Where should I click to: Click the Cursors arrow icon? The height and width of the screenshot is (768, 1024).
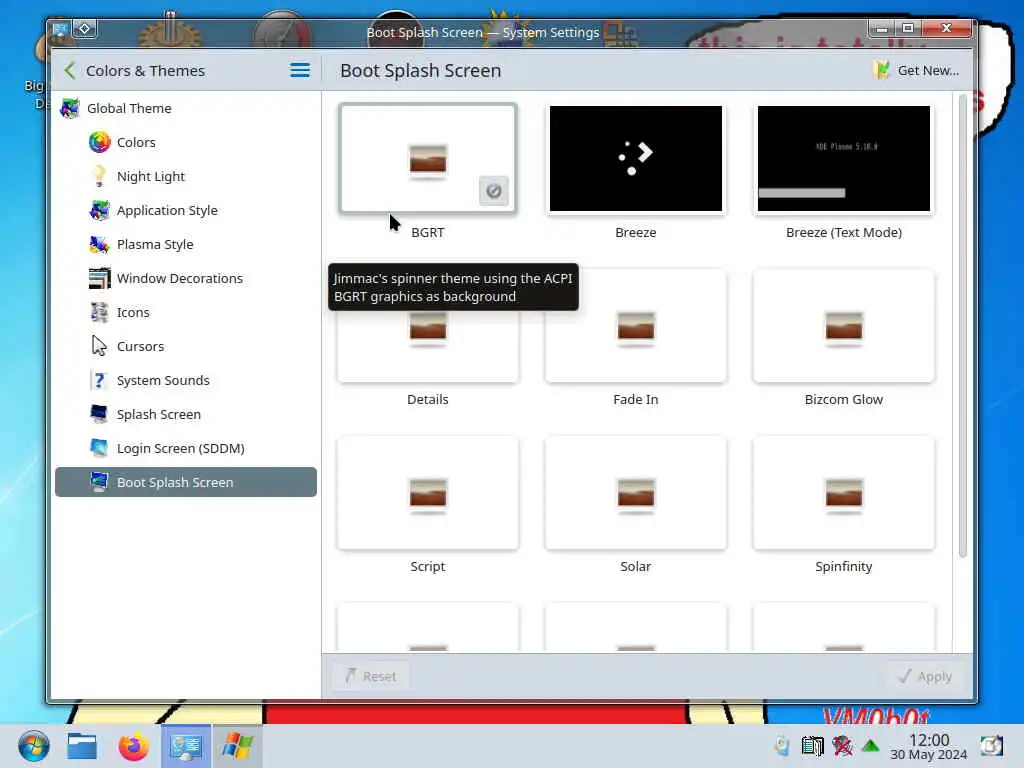tap(99, 346)
